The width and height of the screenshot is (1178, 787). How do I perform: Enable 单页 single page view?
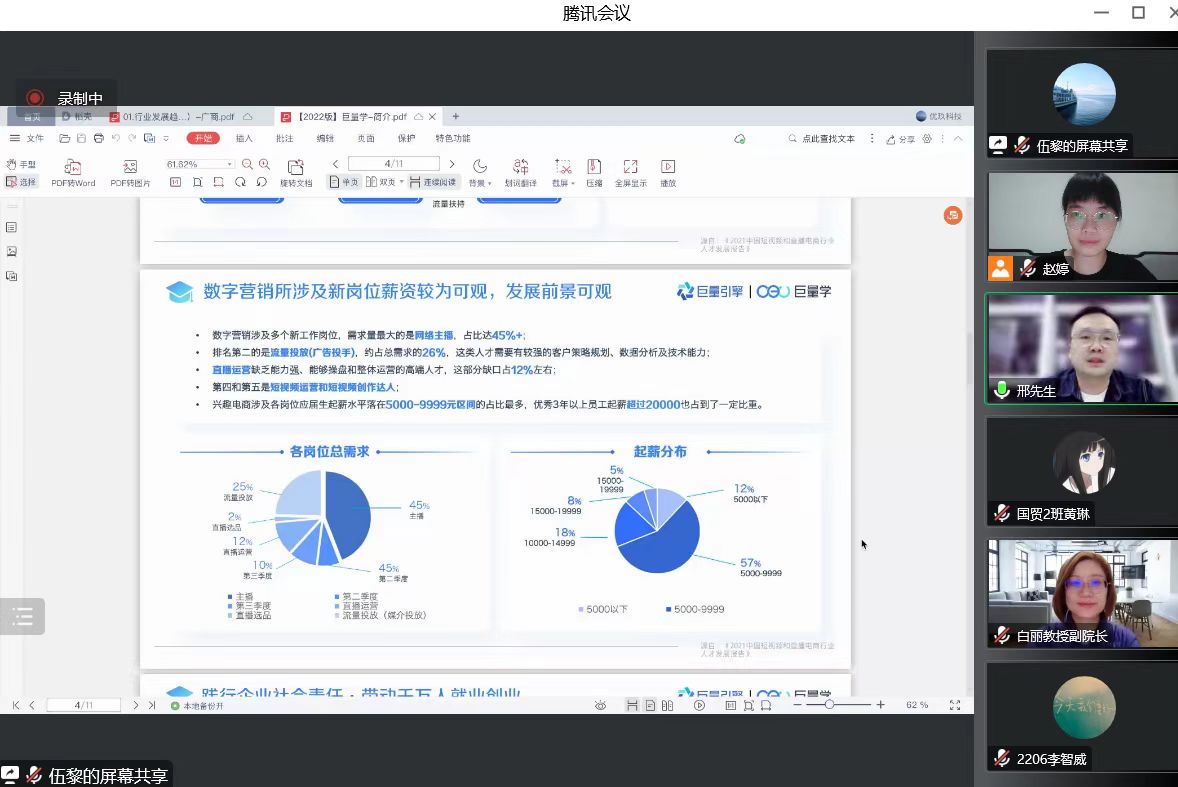(x=344, y=182)
